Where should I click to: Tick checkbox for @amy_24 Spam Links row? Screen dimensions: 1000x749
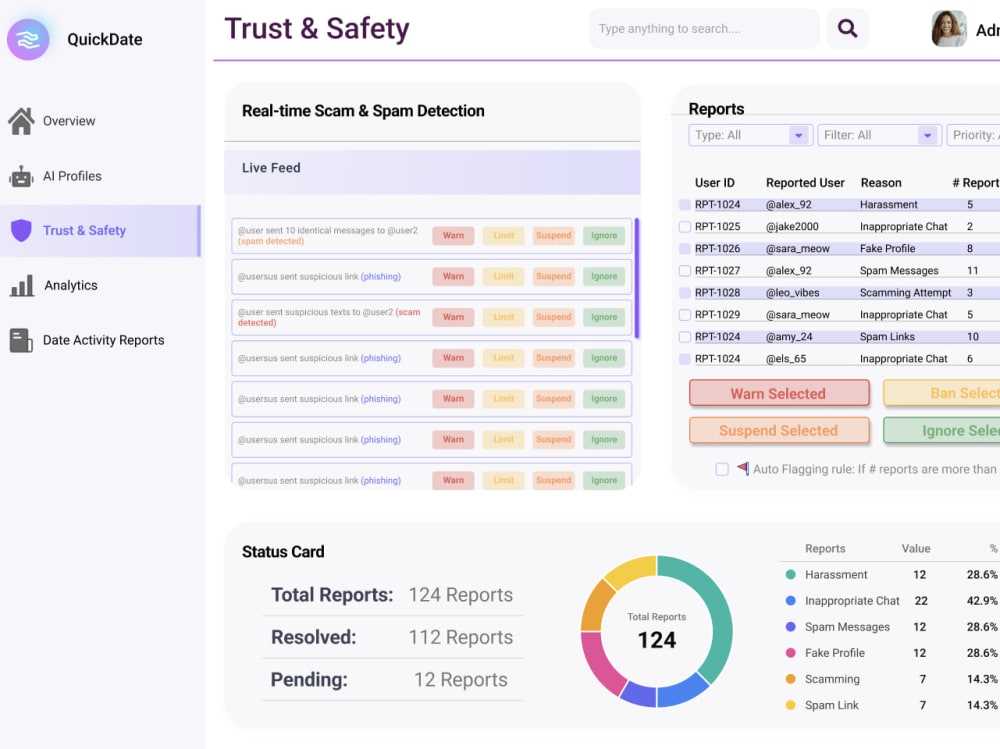pyautogui.click(x=685, y=337)
